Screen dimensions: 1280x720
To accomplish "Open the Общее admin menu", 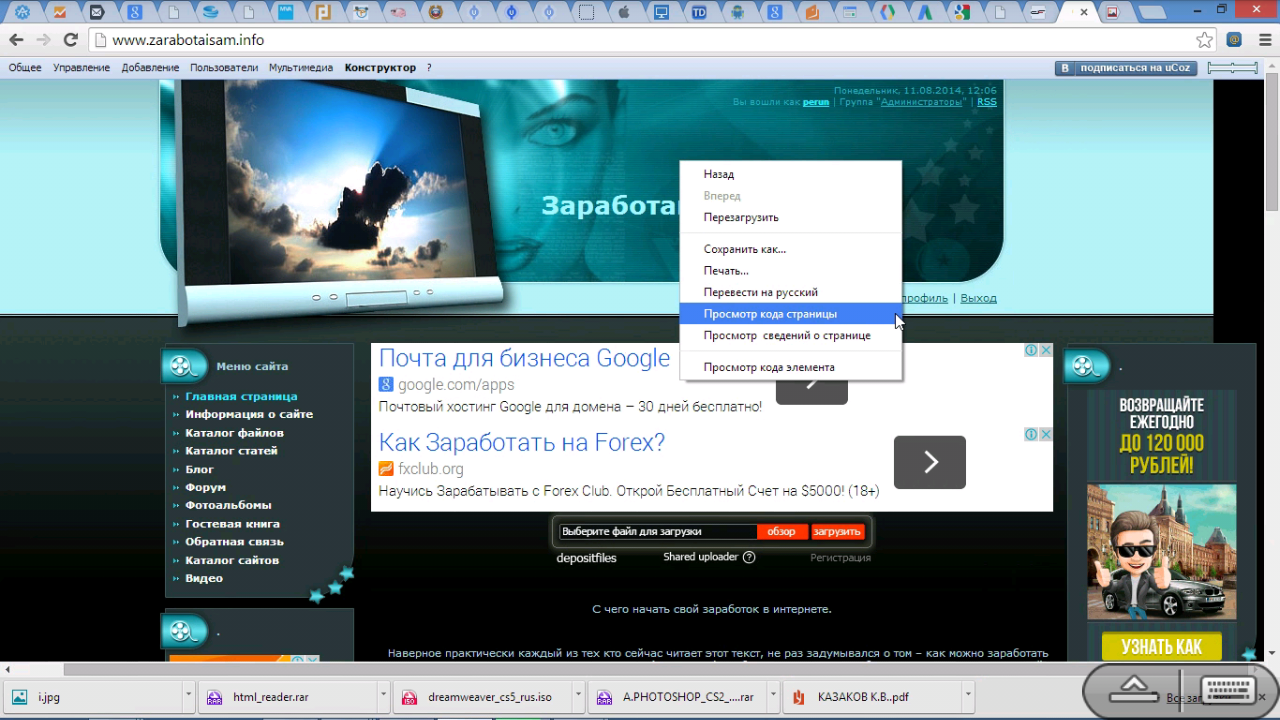I will pos(25,68).
